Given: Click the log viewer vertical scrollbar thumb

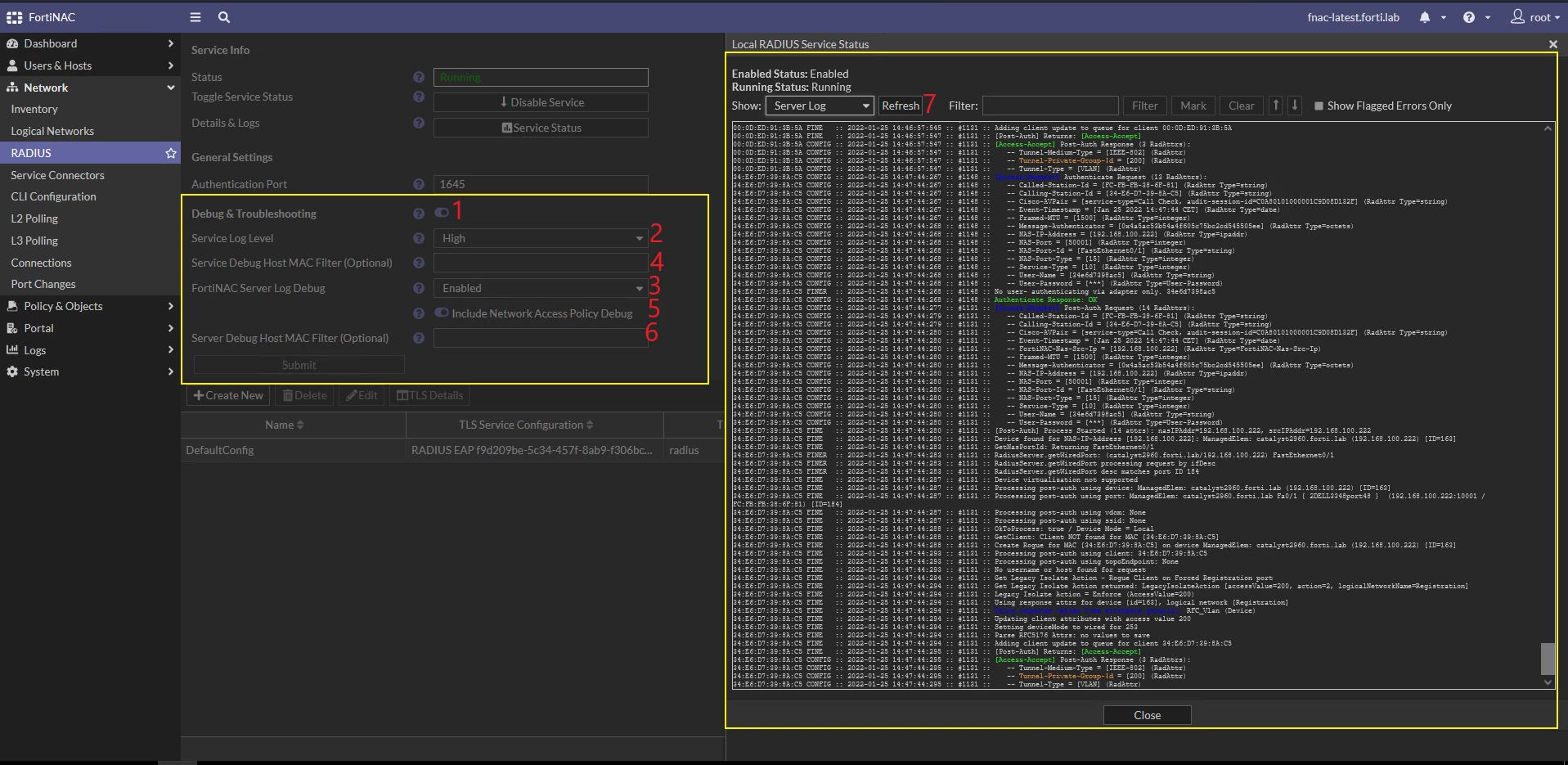Looking at the screenshot, I should pos(1548,659).
